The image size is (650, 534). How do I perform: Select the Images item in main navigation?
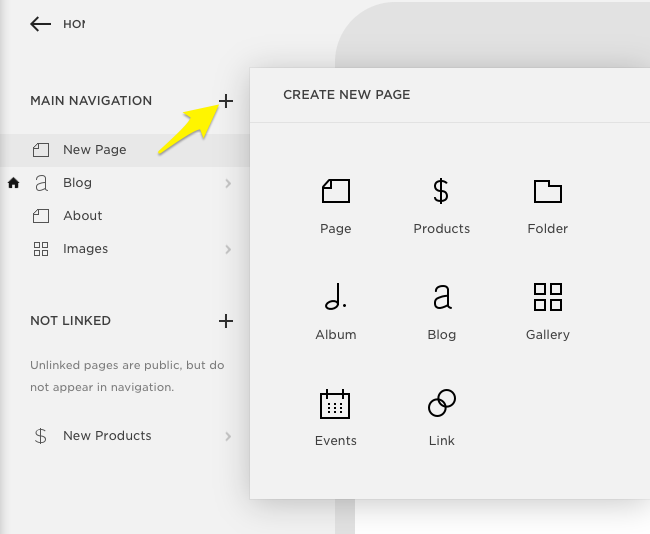[x=85, y=249]
